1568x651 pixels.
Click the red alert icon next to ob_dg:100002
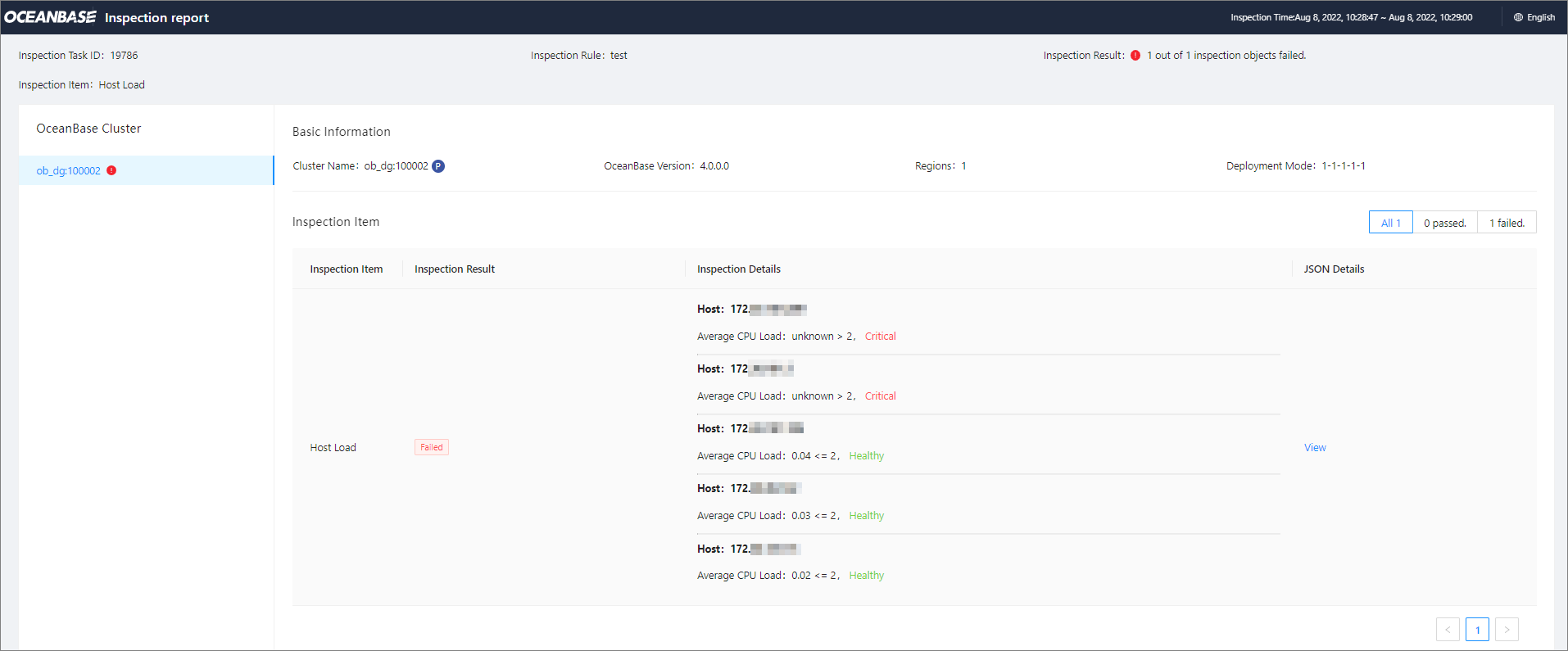[111, 170]
